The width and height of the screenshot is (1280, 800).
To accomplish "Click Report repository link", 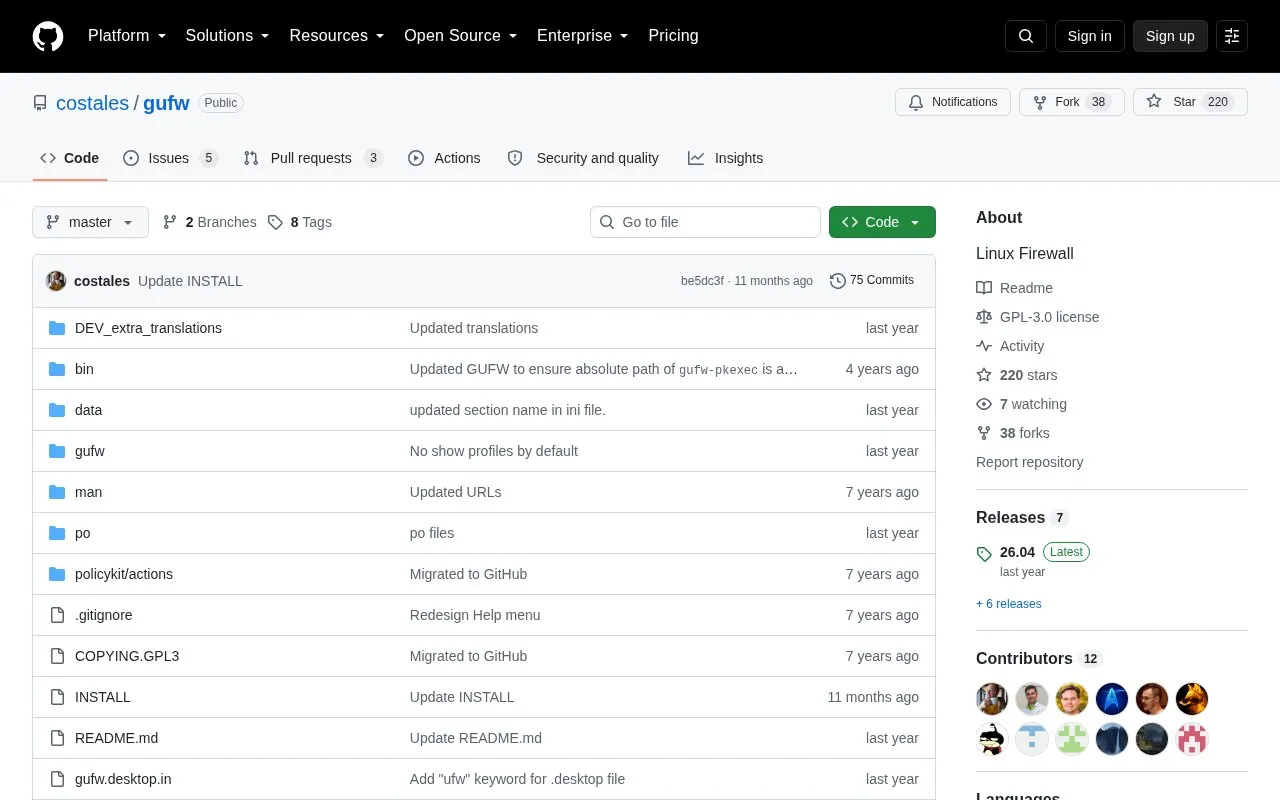I will pyautogui.click(x=1029, y=462).
